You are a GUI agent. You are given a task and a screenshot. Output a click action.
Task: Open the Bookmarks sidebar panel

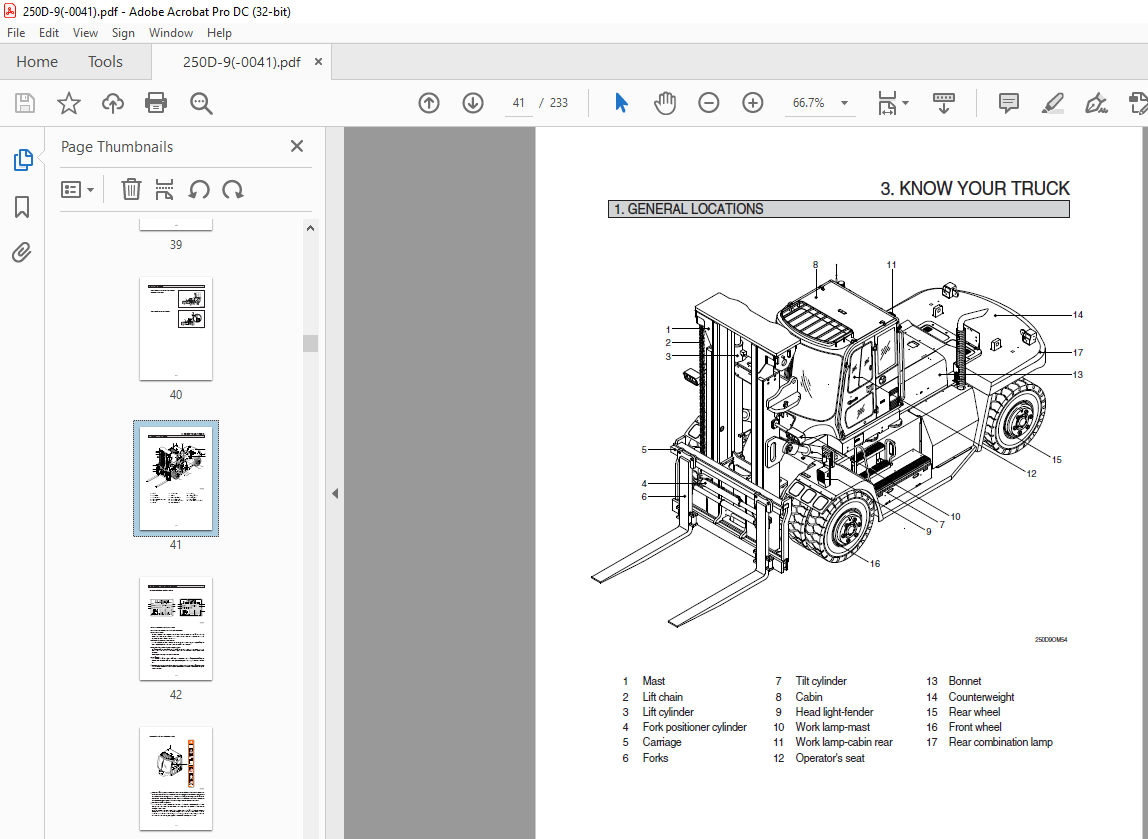[22, 206]
